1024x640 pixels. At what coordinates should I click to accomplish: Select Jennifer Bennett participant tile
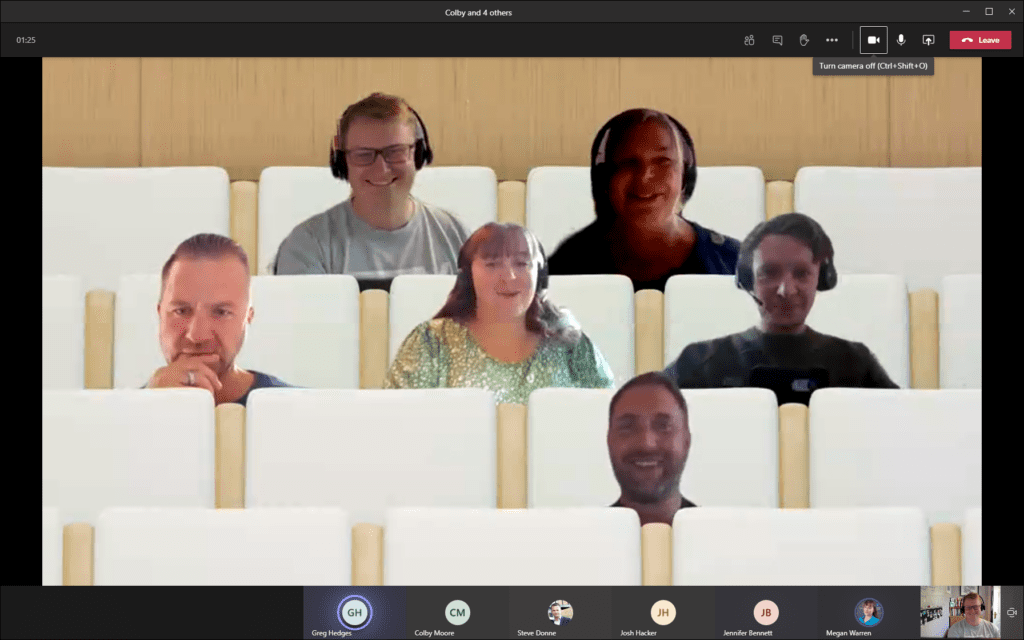[x=765, y=613]
